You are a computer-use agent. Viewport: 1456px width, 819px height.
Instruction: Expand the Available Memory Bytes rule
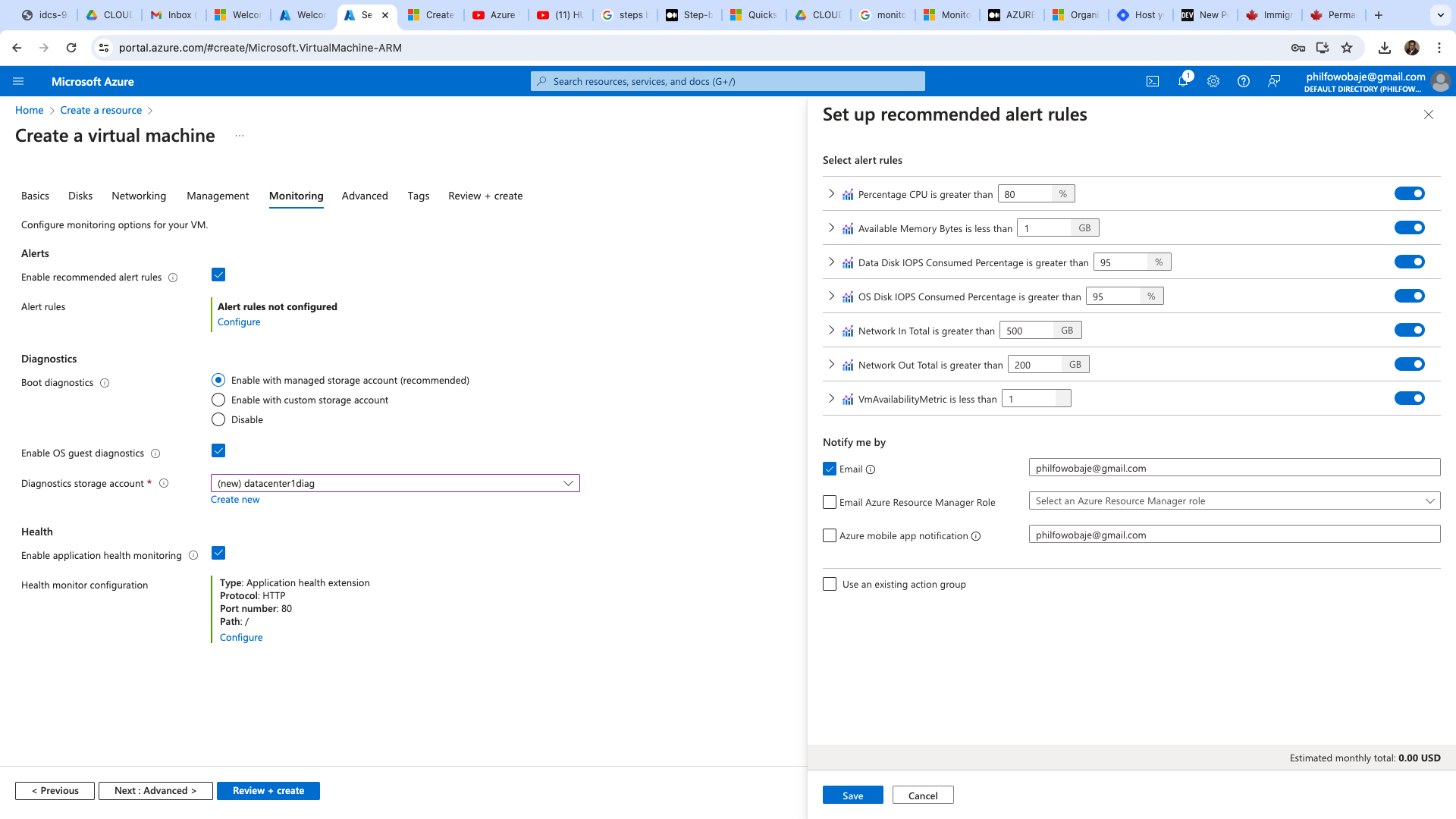(x=831, y=227)
